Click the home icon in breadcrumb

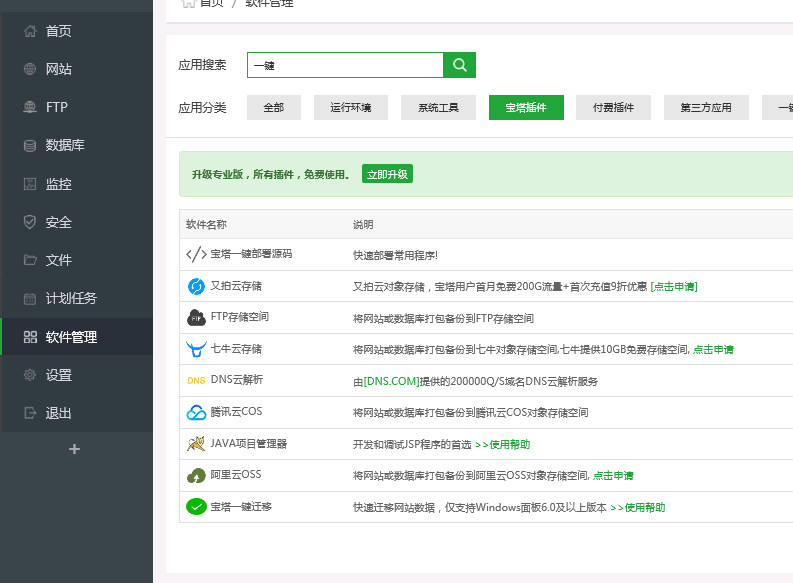point(189,3)
